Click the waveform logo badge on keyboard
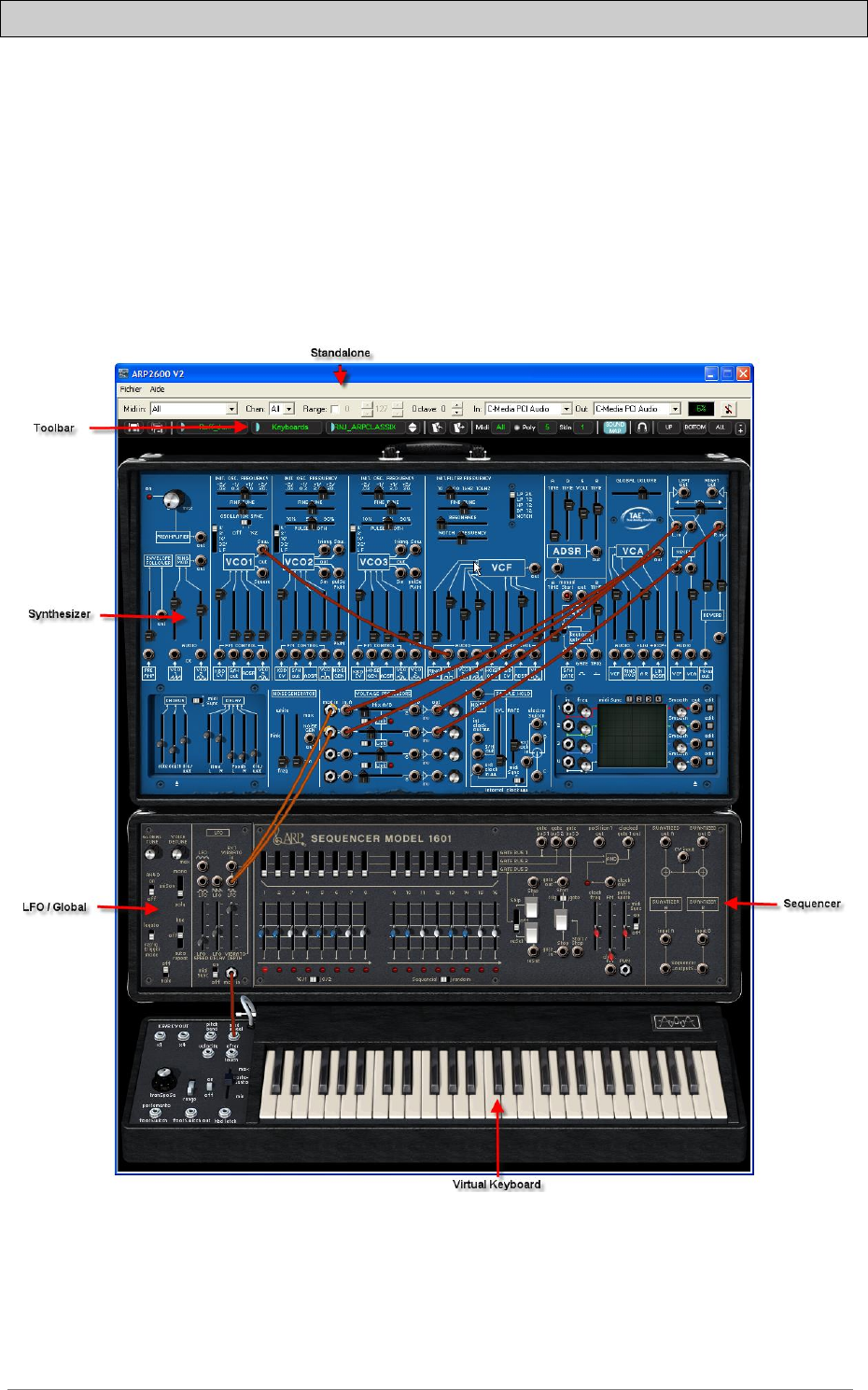Viewport: 868px width, 1390px height. [x=676, y=1022]
